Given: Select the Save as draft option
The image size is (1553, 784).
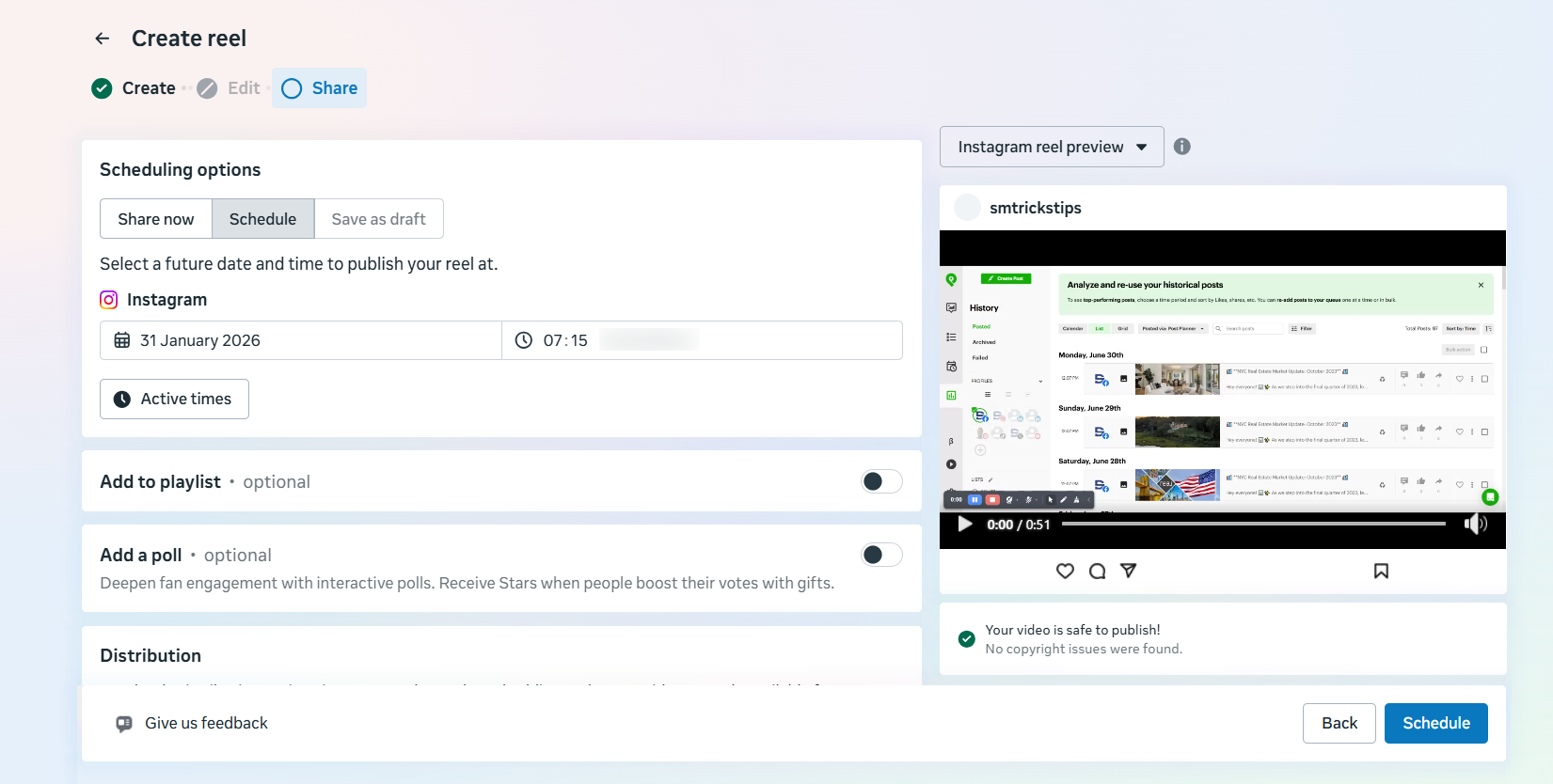Looking at the screenshot, I should [x=378, y=219].
